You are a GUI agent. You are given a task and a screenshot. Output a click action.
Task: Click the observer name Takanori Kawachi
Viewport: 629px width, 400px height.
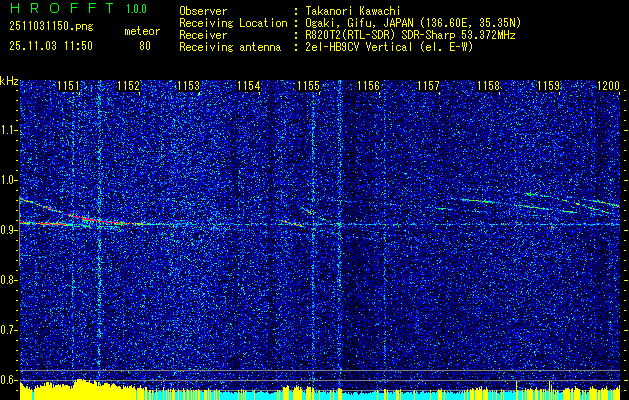pos(353,11)
